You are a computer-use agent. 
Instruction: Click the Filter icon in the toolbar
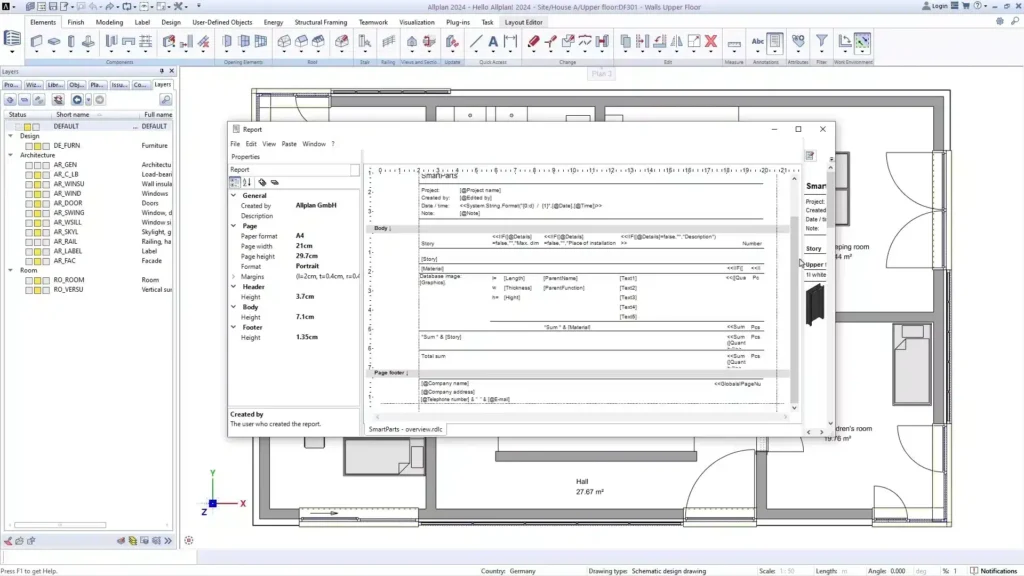(821, 42)
